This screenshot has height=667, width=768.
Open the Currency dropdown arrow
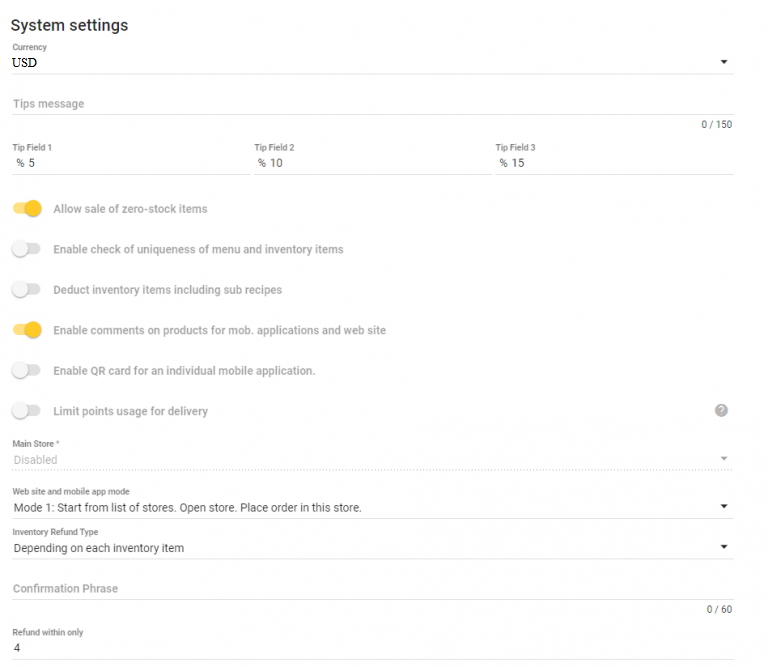pos(724,62)
